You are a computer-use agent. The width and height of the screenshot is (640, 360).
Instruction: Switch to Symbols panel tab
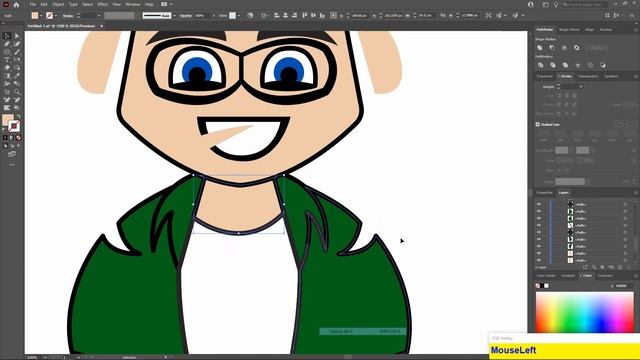pos(611,76)
